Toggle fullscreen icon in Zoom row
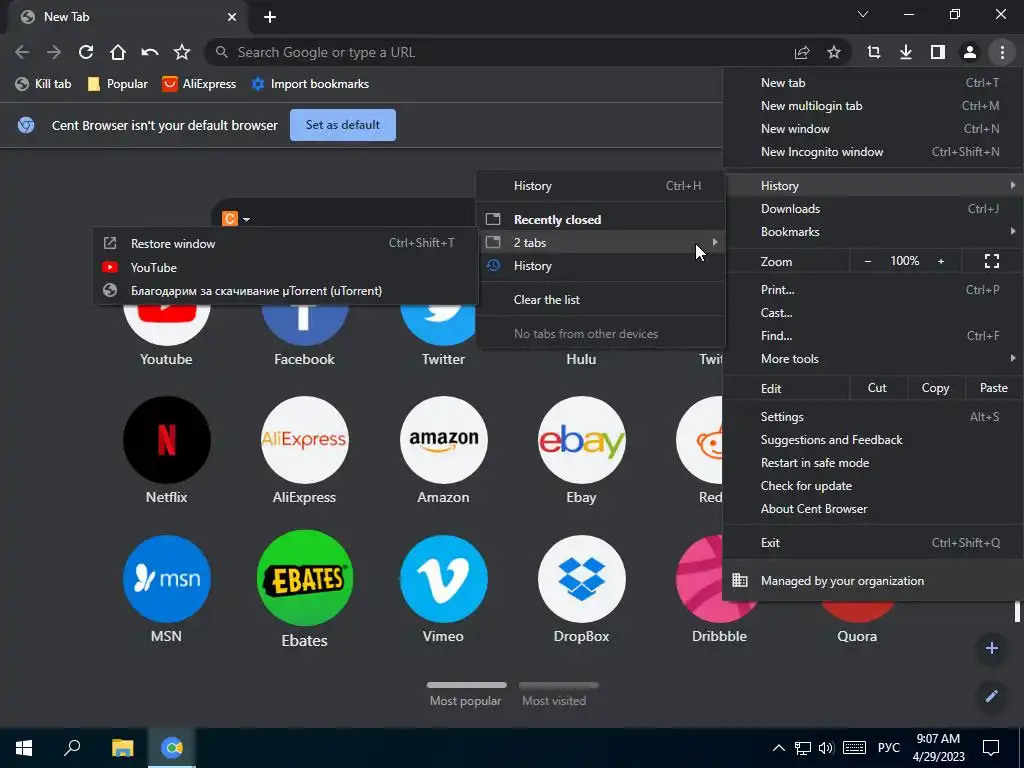 click(x=991, y=261)
